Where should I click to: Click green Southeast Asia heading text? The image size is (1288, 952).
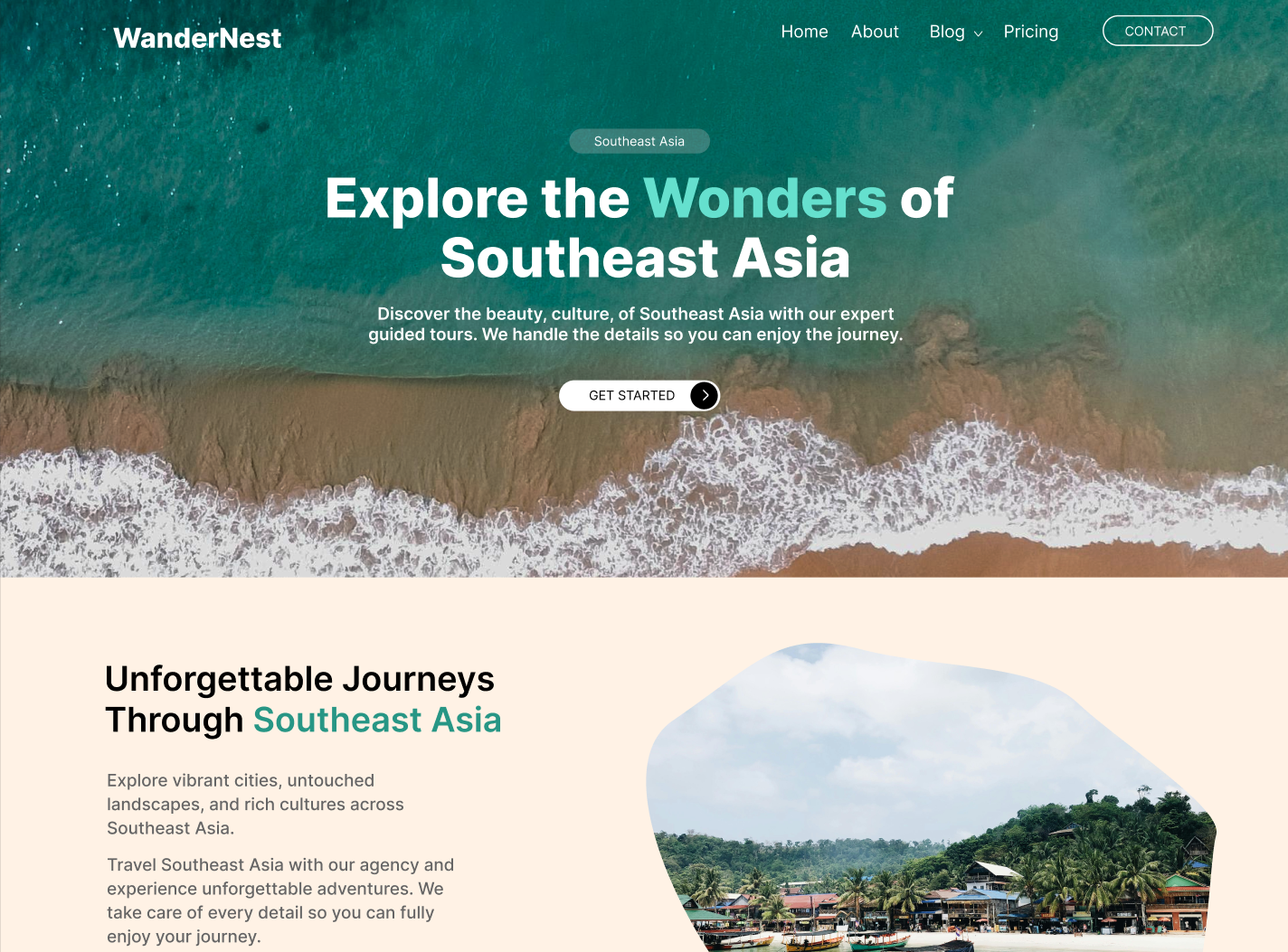click(x=377, y=721)
